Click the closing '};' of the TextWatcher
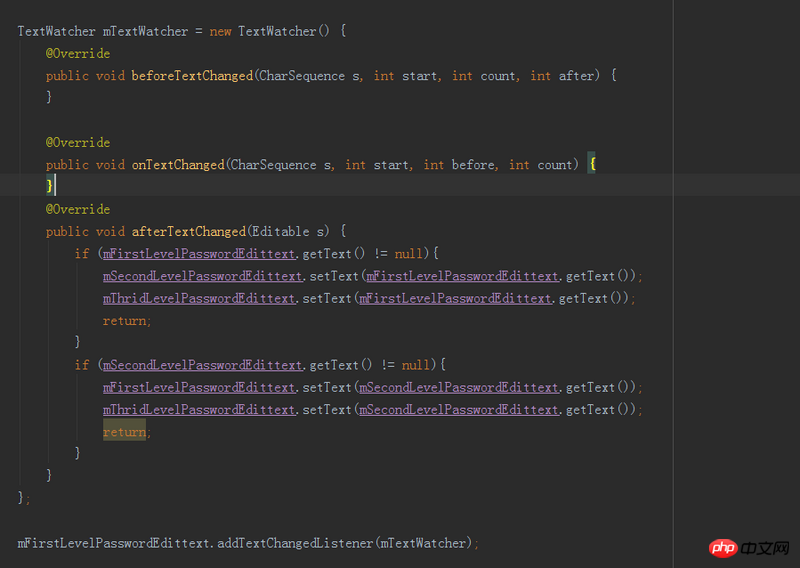Screen dimensions: 800x568 point(24,498)
